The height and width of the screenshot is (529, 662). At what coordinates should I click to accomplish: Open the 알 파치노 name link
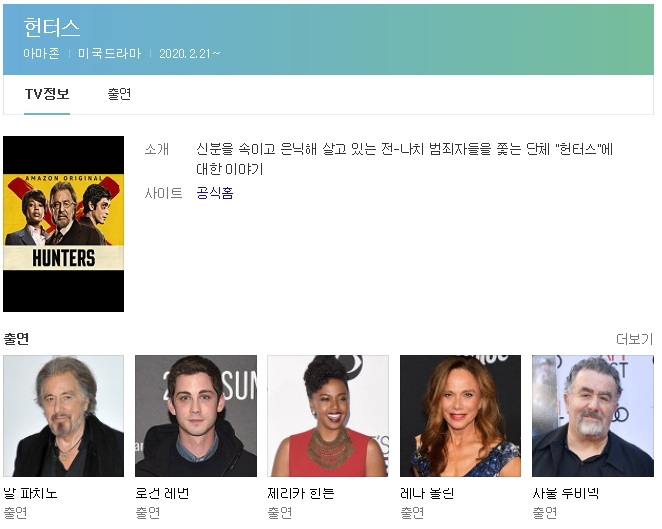point(31,493)
